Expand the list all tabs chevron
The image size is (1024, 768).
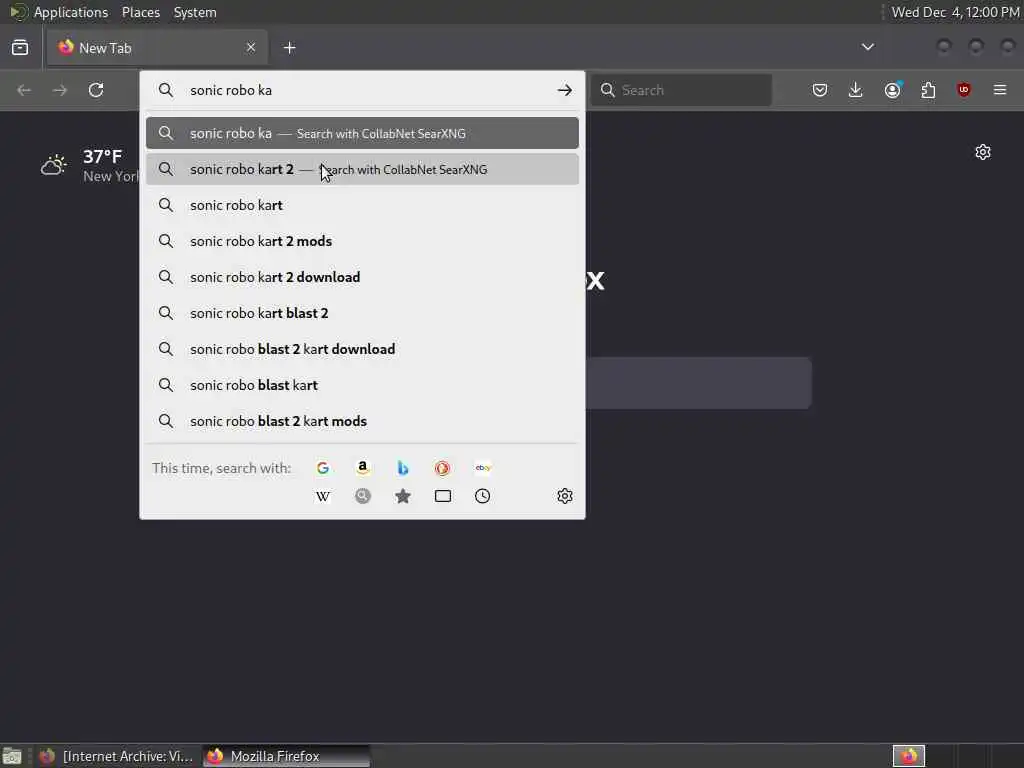click(x=868, y=47)
